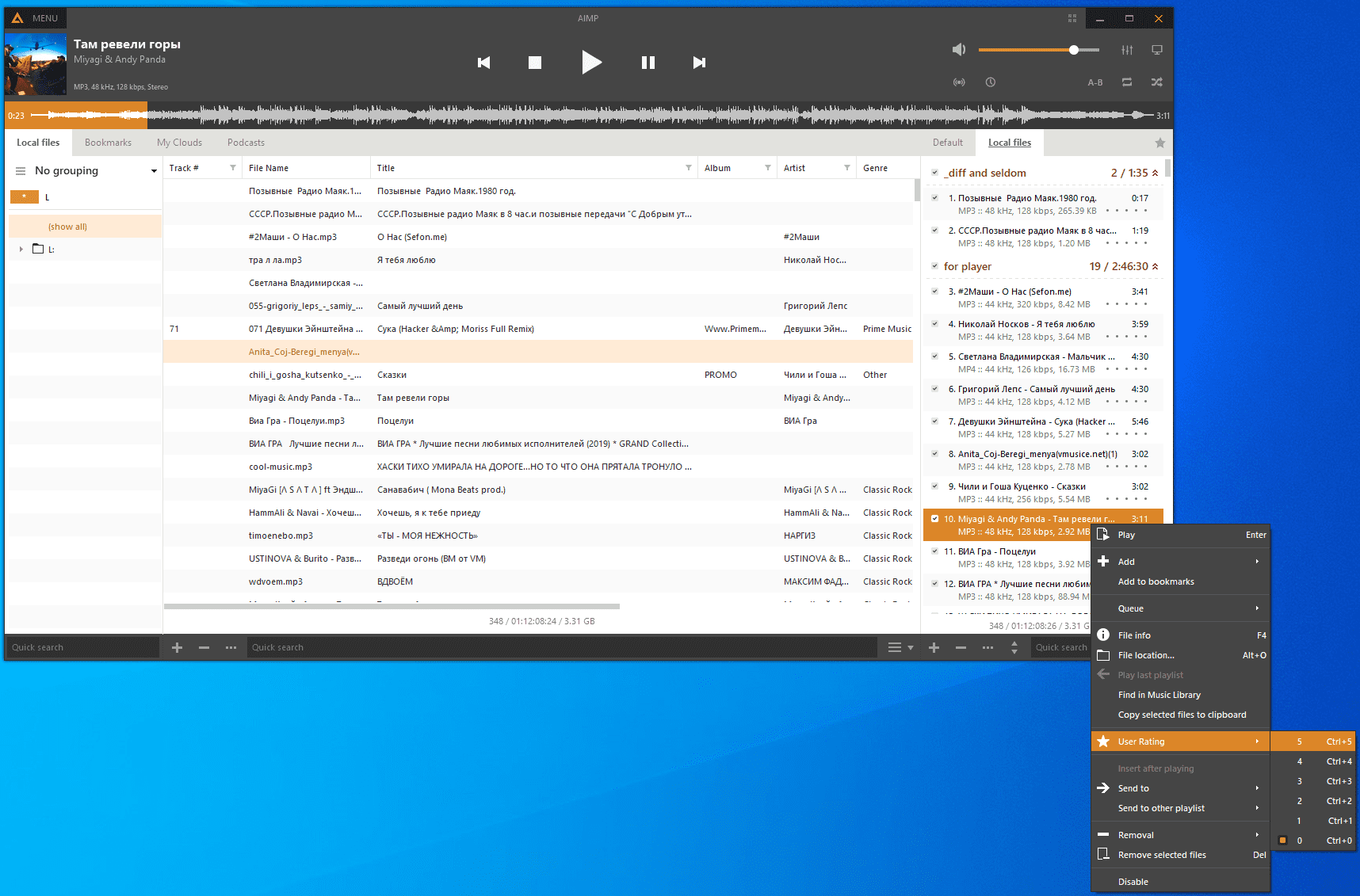1360x896 pixels.
Task: Select Find in Music Library
Action: click(1181, 695)
